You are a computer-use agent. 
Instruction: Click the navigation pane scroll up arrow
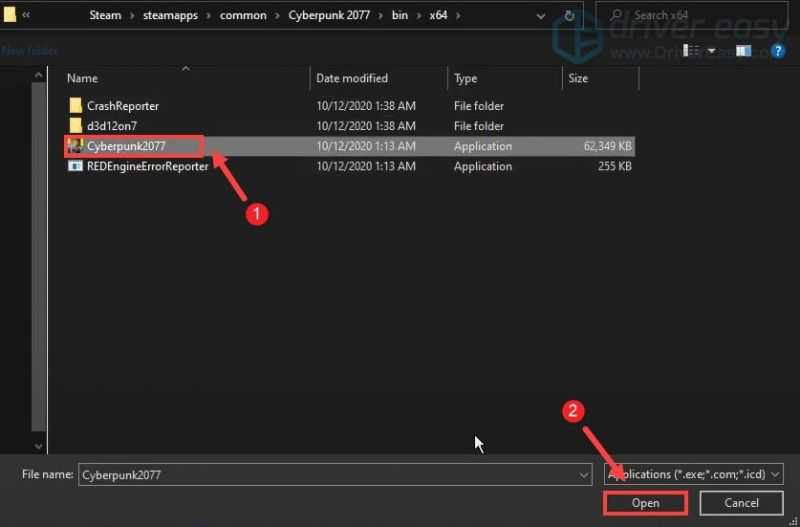(x=39, y=76)
